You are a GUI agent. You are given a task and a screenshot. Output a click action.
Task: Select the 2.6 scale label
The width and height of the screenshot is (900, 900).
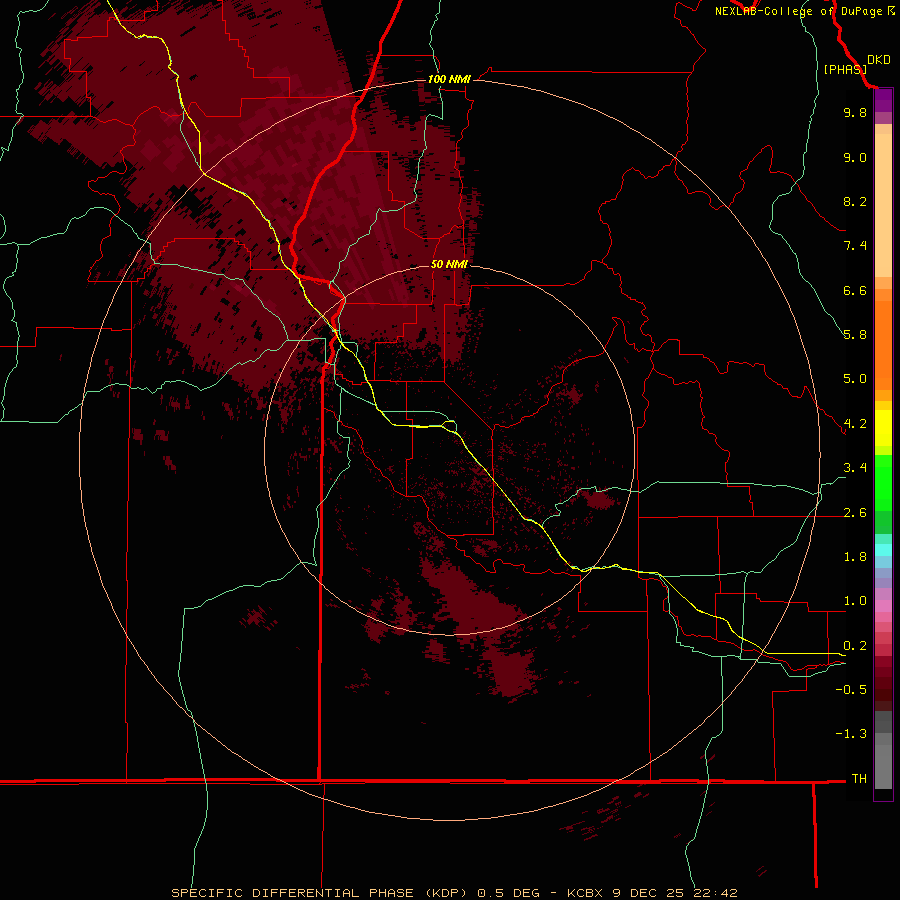855,513
